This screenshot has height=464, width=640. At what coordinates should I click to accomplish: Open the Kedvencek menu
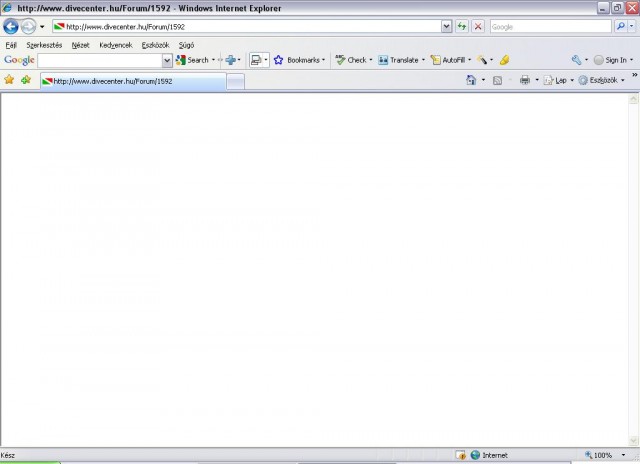(x=115, y=45)
